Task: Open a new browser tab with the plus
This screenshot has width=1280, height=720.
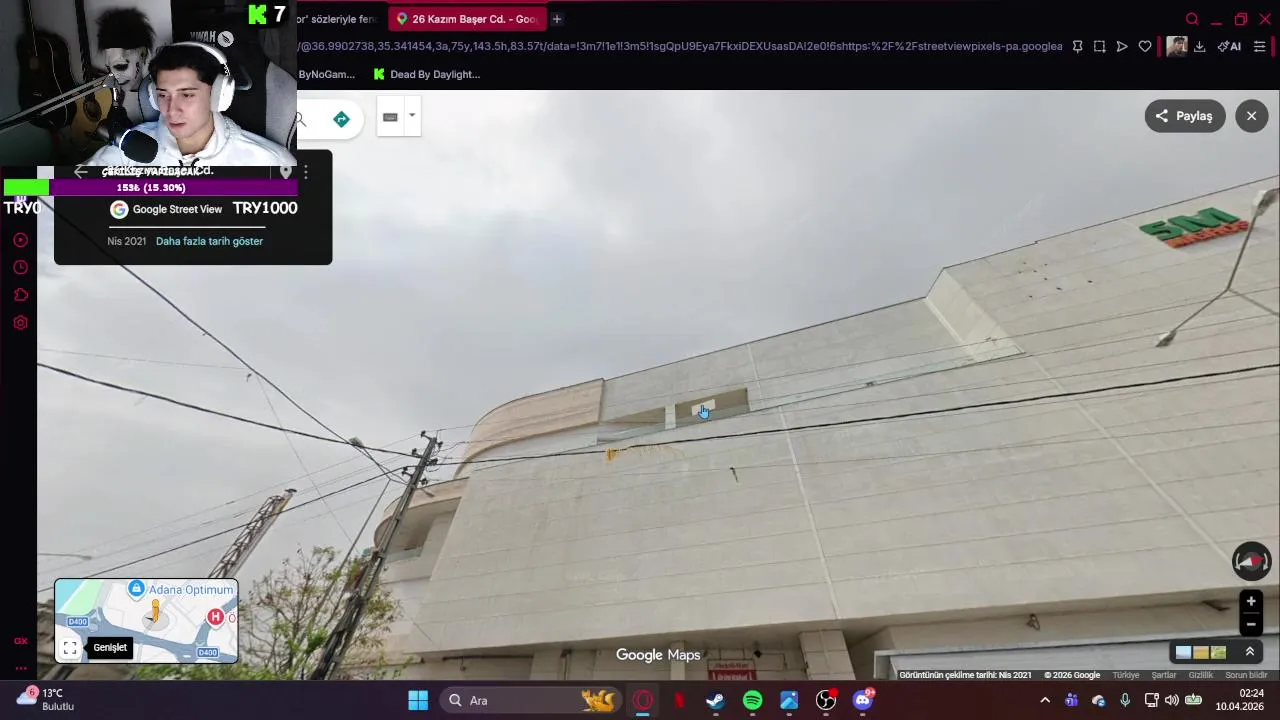Action: [557, 19]
